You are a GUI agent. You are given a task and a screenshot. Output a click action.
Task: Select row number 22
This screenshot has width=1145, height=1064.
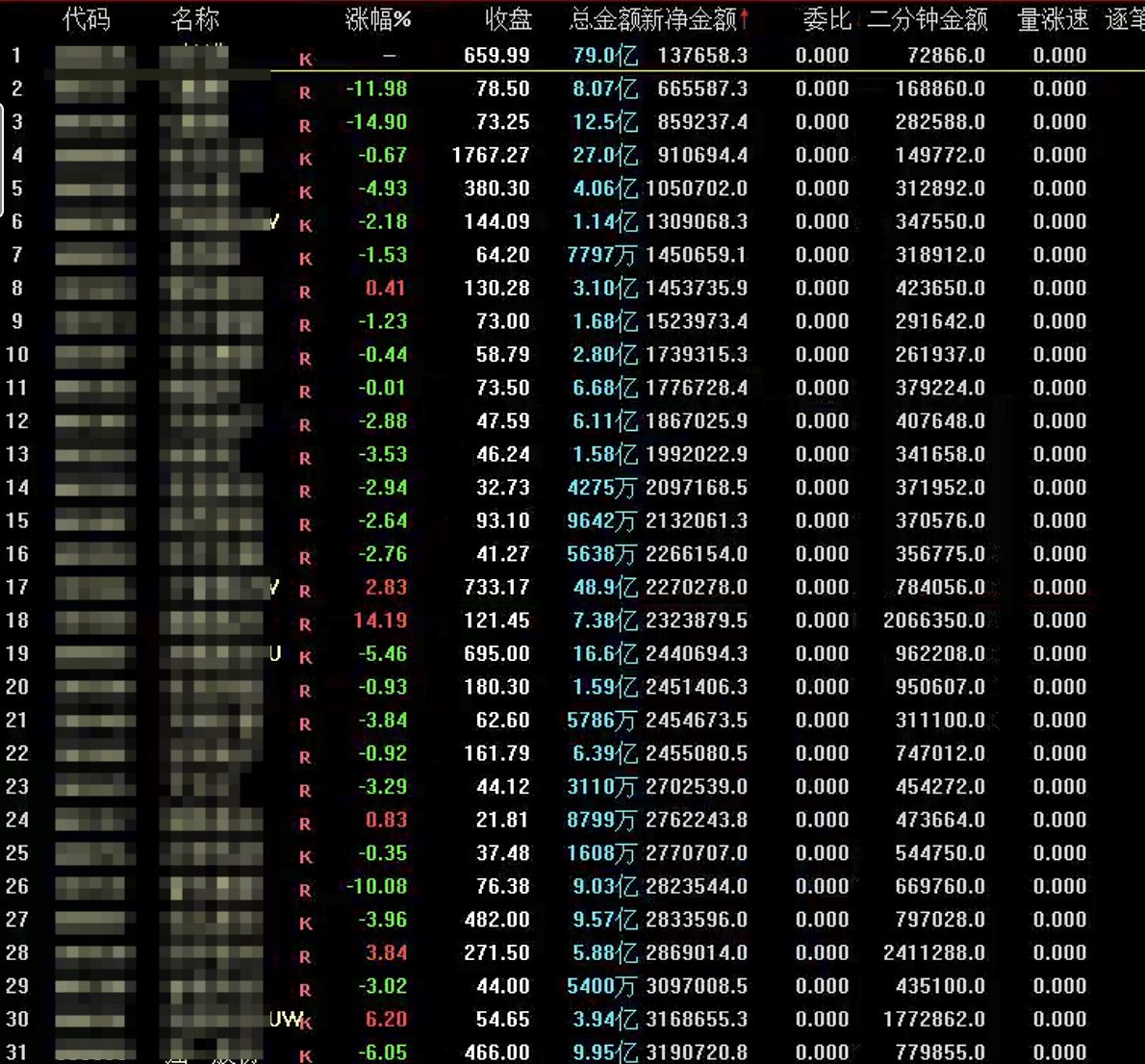[16, 753]
